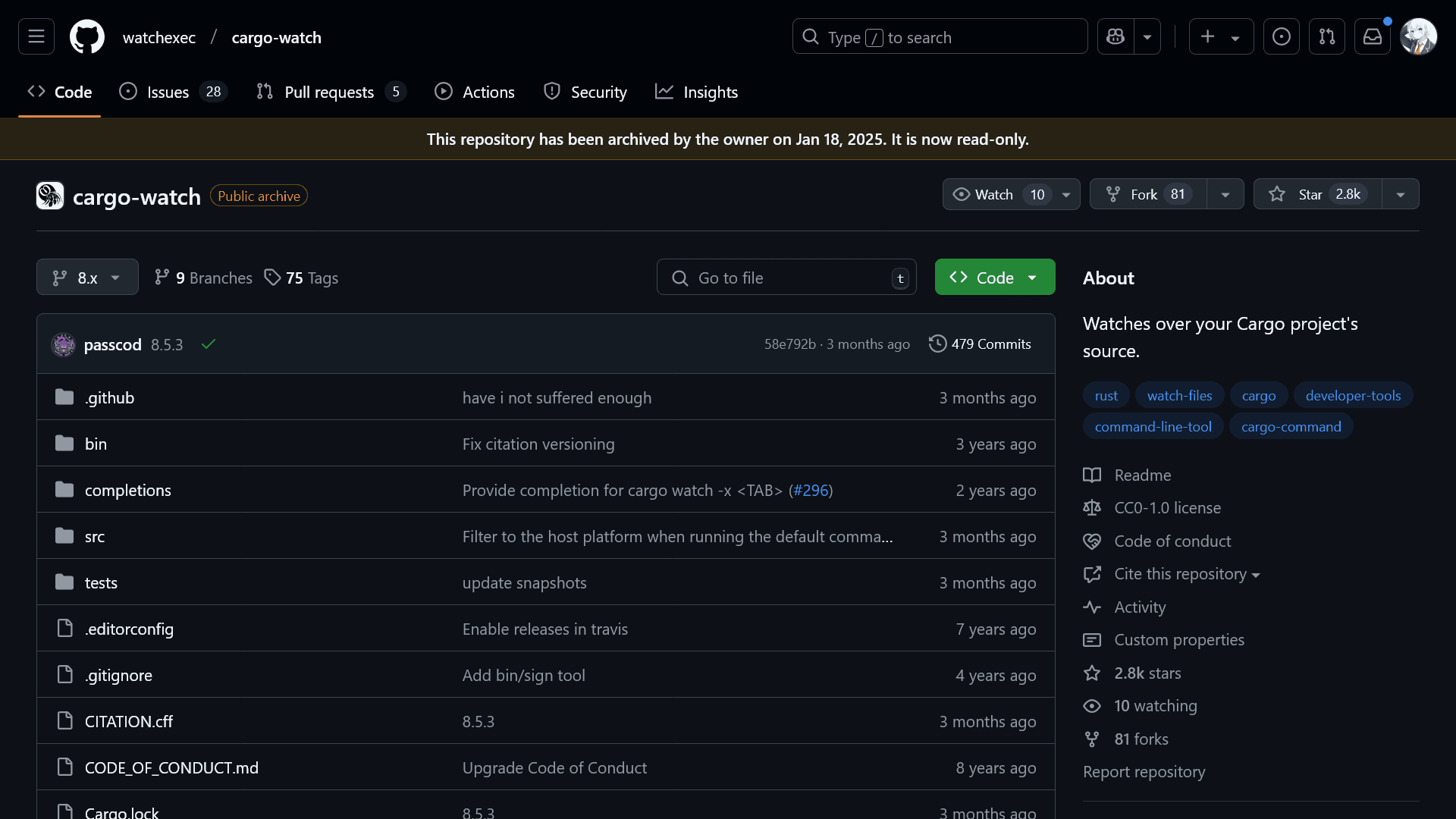View the 75 Tags
This screenshot has width=1456, height=819.
[x=301, y=278]
